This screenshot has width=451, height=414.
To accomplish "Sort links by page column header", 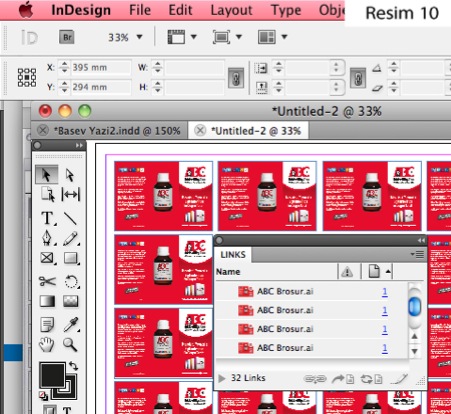I will 377,271.
